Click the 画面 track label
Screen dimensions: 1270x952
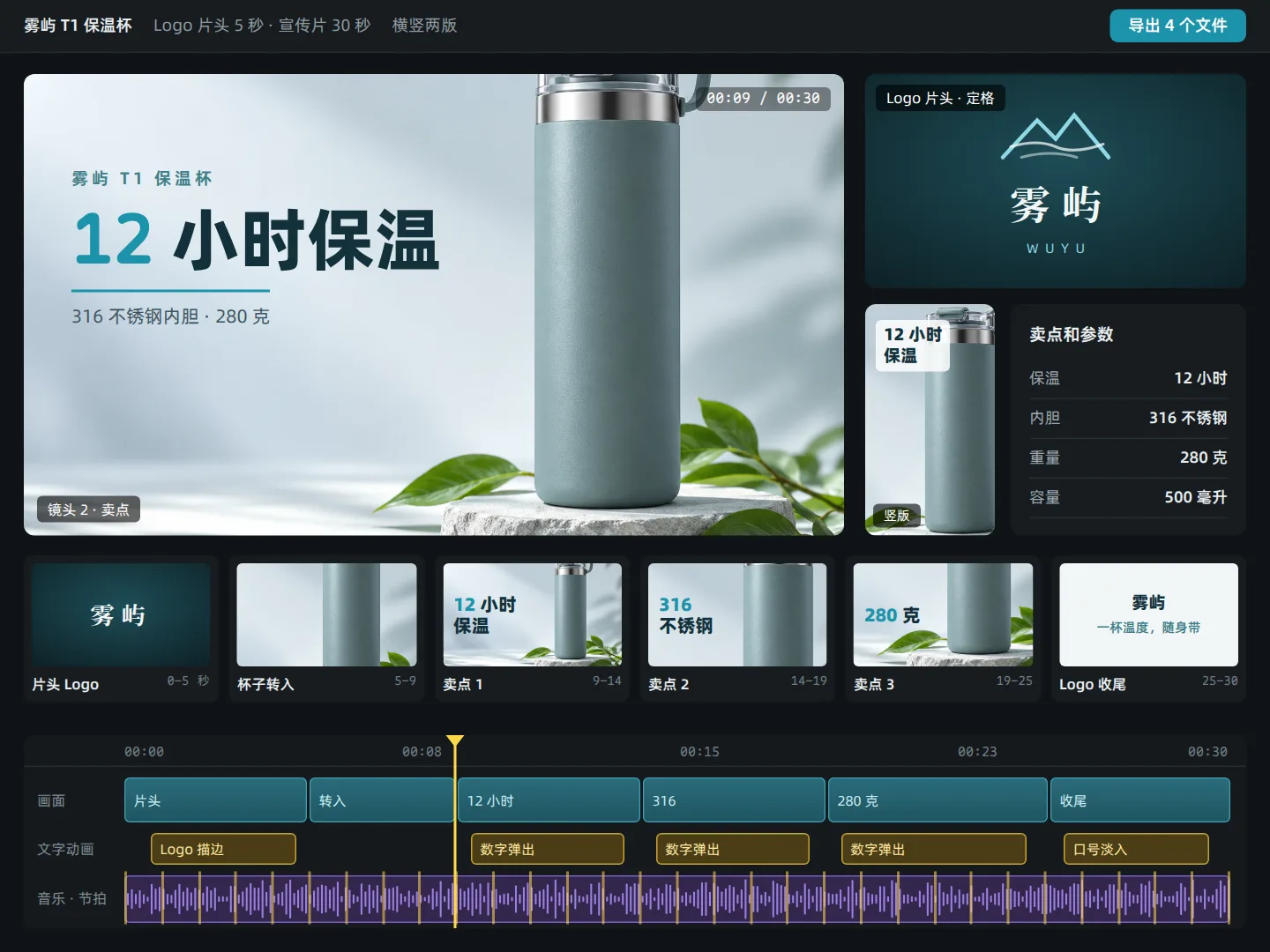coord(51,800)
